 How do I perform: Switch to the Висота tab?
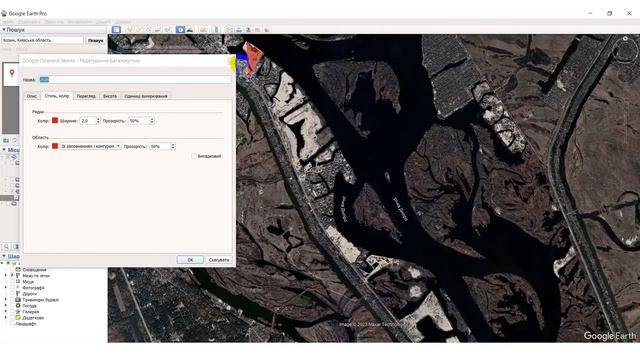pyautogui.click(x=110, y=96)
